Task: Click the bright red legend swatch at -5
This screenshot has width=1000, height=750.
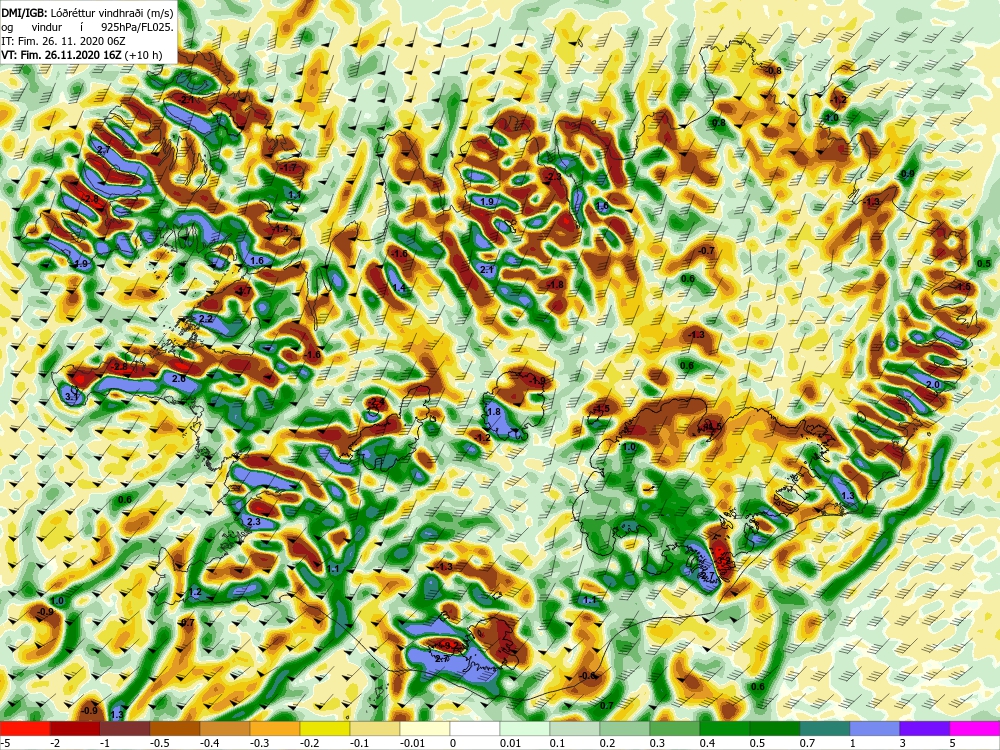Action: [x=25, y=728]
